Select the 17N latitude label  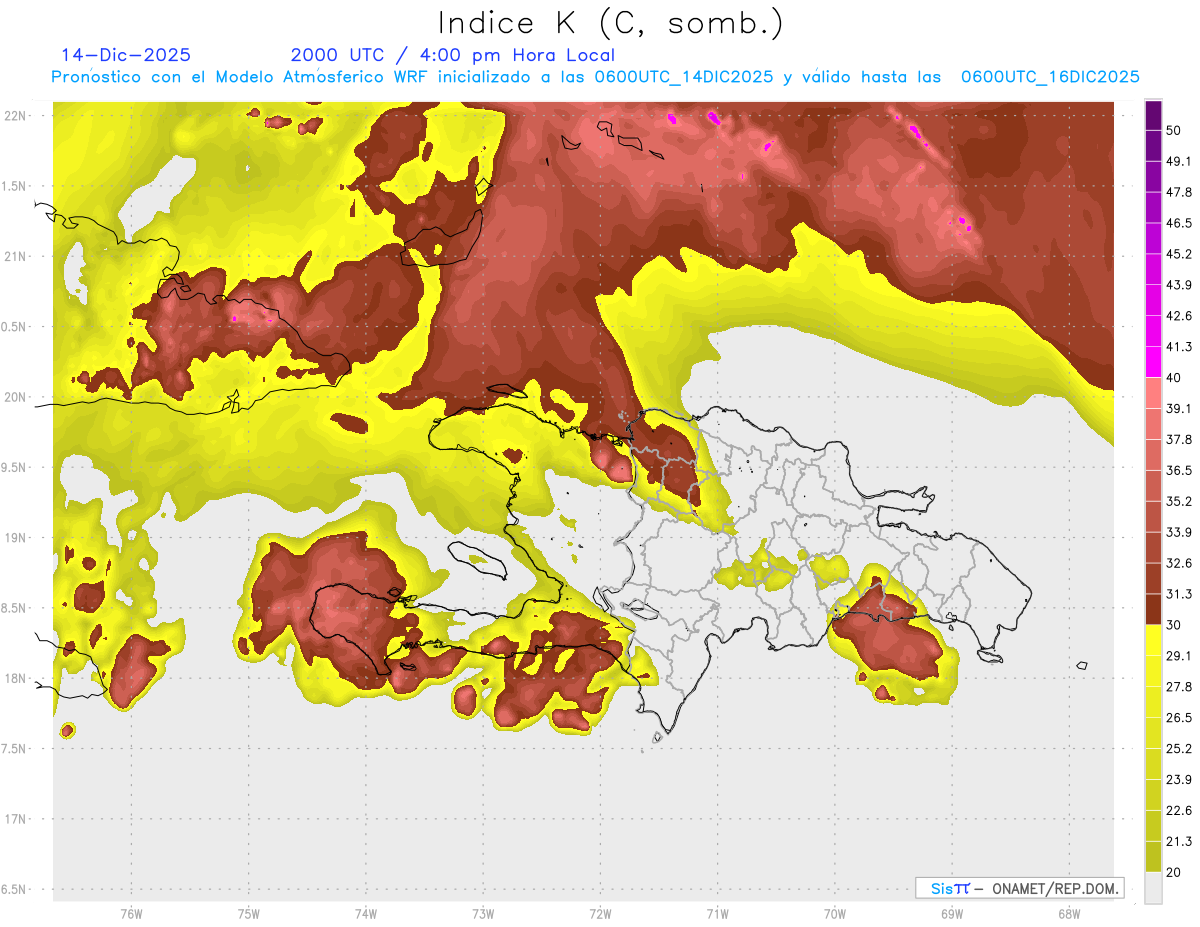[x=17, y=819]
